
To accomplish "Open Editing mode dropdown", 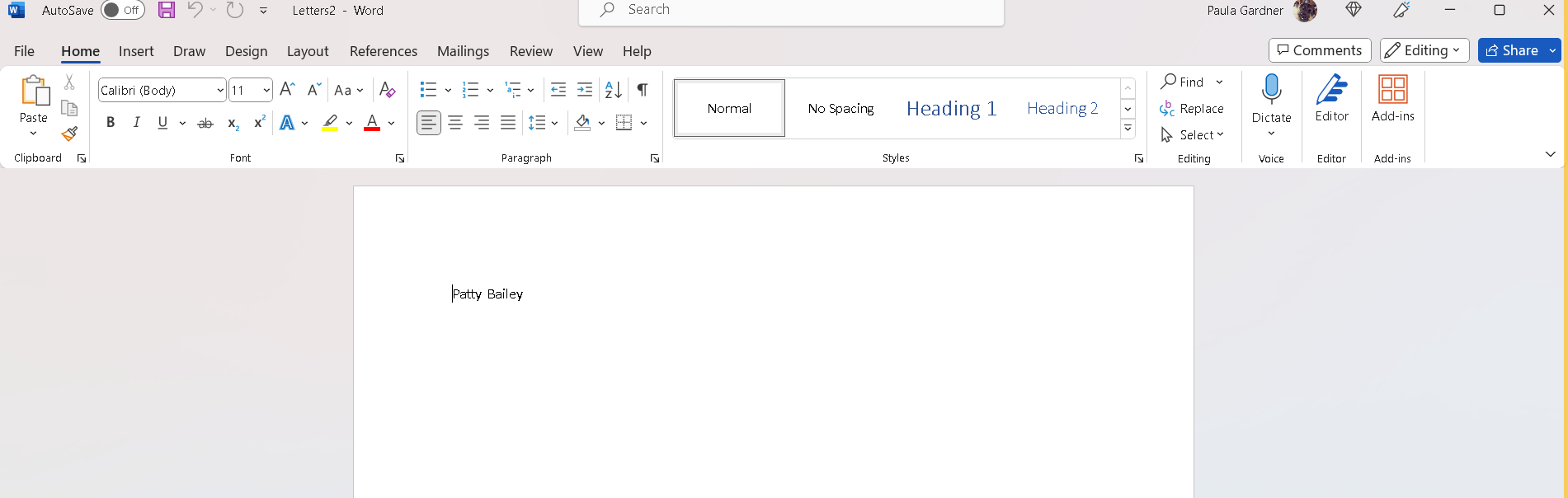I will pyautogui.click(x=1424, y=50).
